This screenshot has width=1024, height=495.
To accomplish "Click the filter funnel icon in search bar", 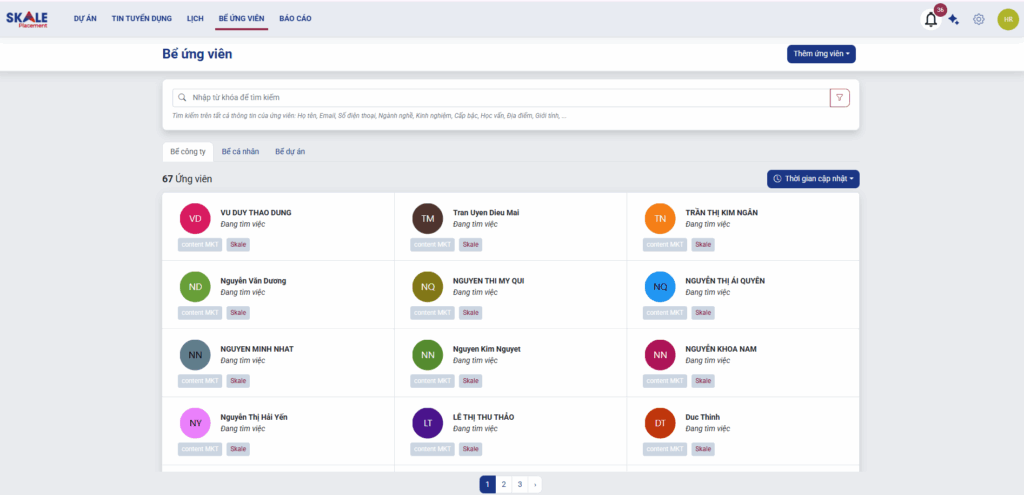I will (839, 97).
